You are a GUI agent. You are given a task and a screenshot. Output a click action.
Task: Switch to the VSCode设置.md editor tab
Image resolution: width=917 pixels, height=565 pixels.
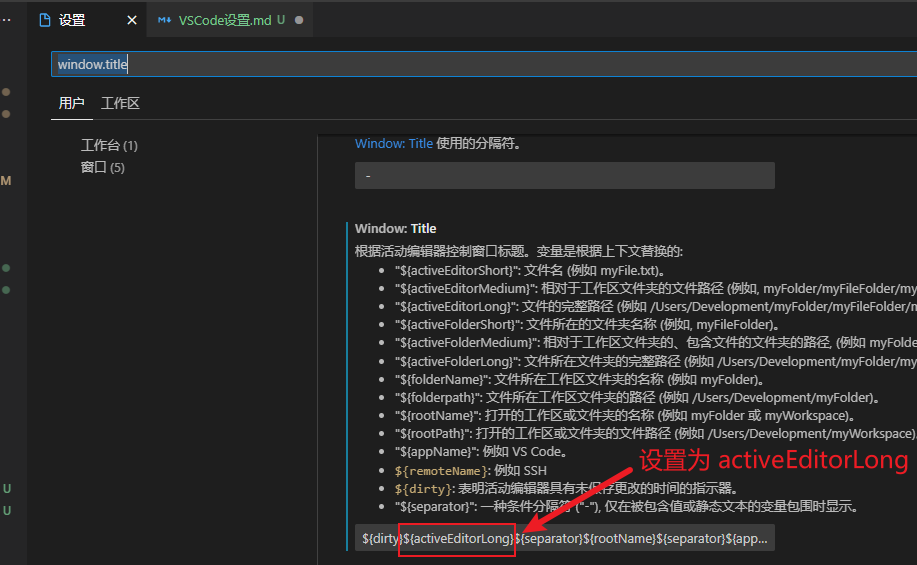pos(224,20)
